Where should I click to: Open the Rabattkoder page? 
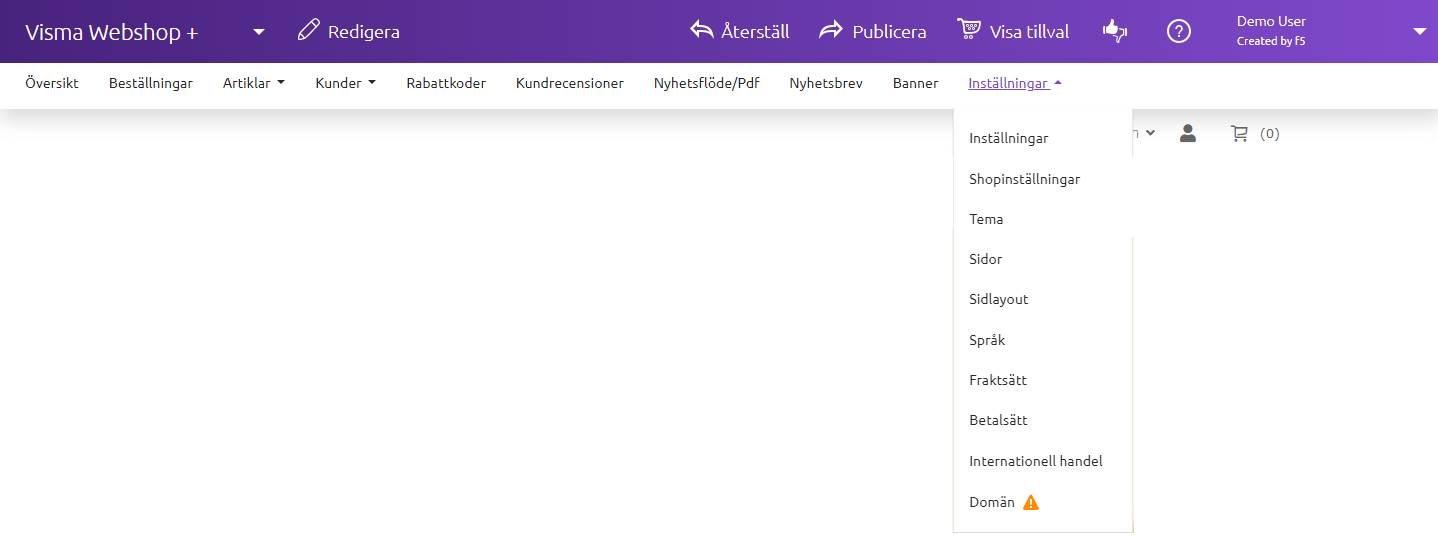(446, 83)
